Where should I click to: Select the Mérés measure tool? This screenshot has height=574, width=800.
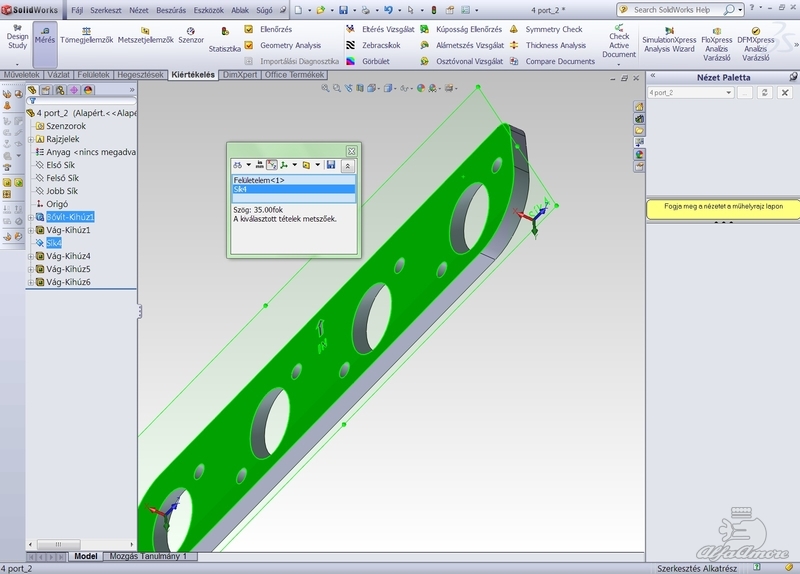(45, 38)
